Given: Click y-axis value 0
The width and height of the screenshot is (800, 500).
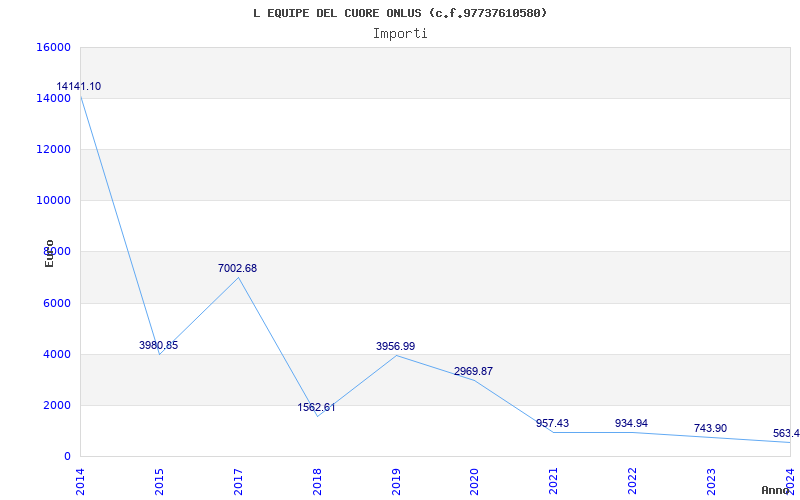Looking at the screenshot, I should pos(67,457).
